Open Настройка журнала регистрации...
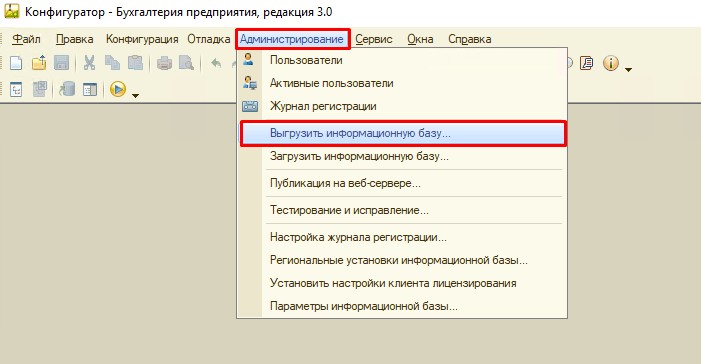This screenshot has width=701, height=364. pos(402,237)
